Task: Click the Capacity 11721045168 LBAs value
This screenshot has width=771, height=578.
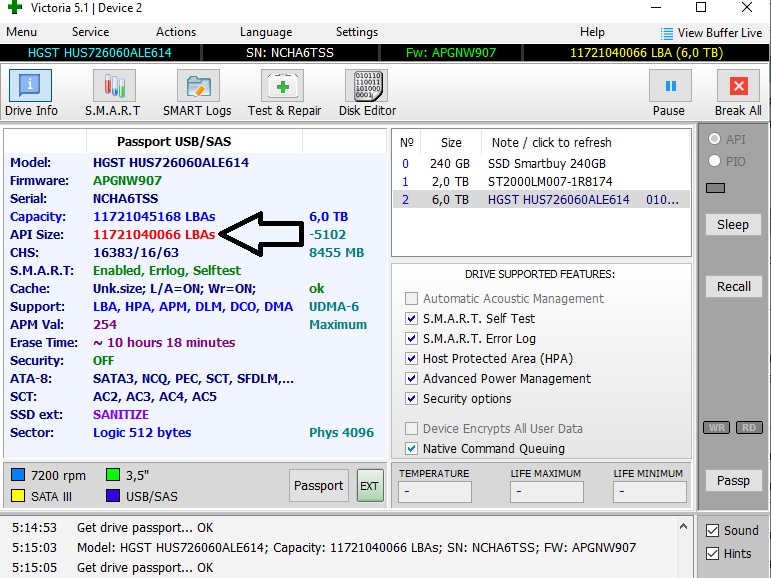Action: point(154,216)
